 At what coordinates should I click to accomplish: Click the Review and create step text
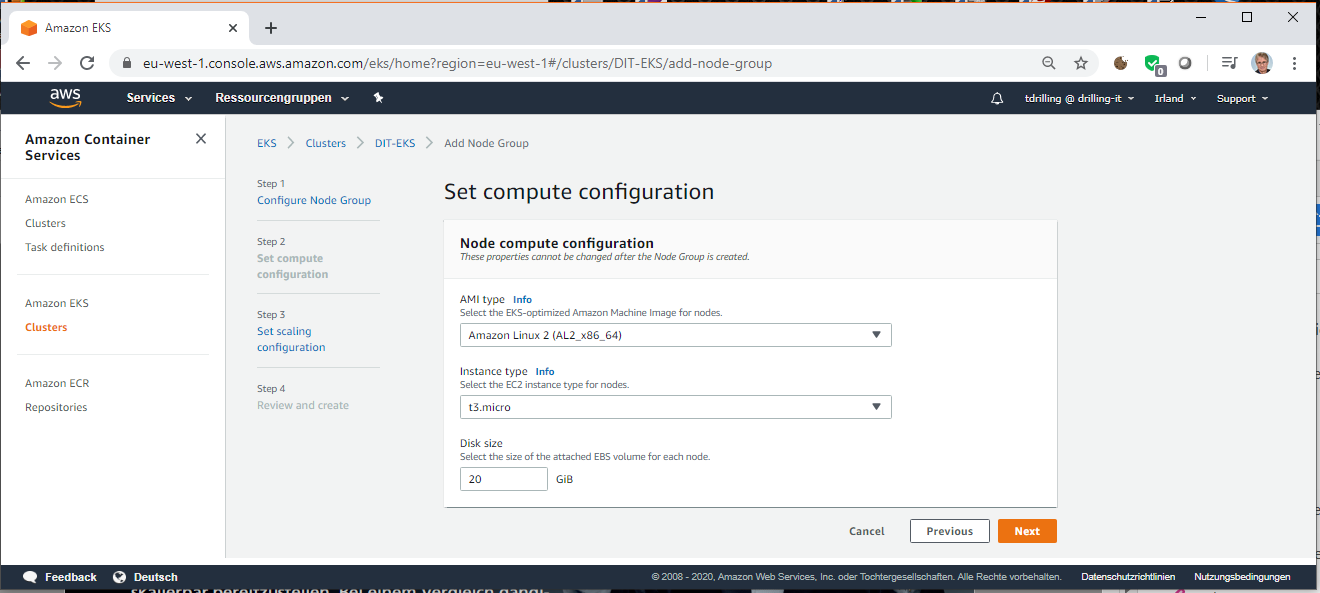303,405
